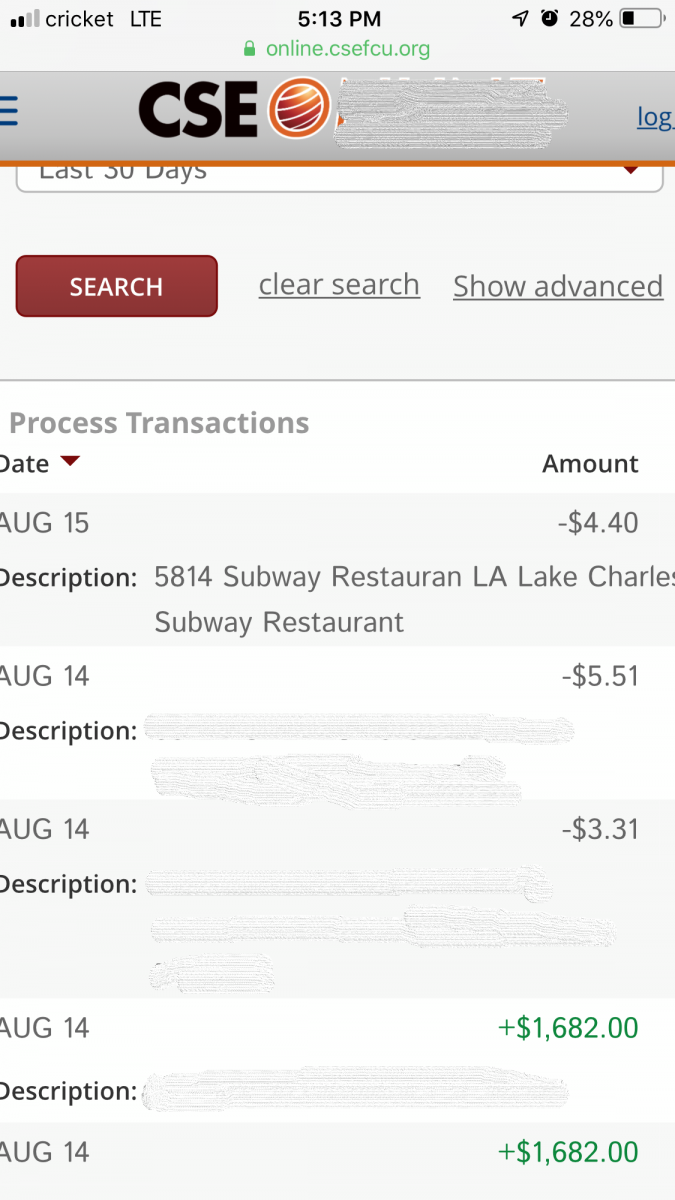Viewport: 675px width, 1200px height.
Task: Open Show advanced options link
Action: 557,287
